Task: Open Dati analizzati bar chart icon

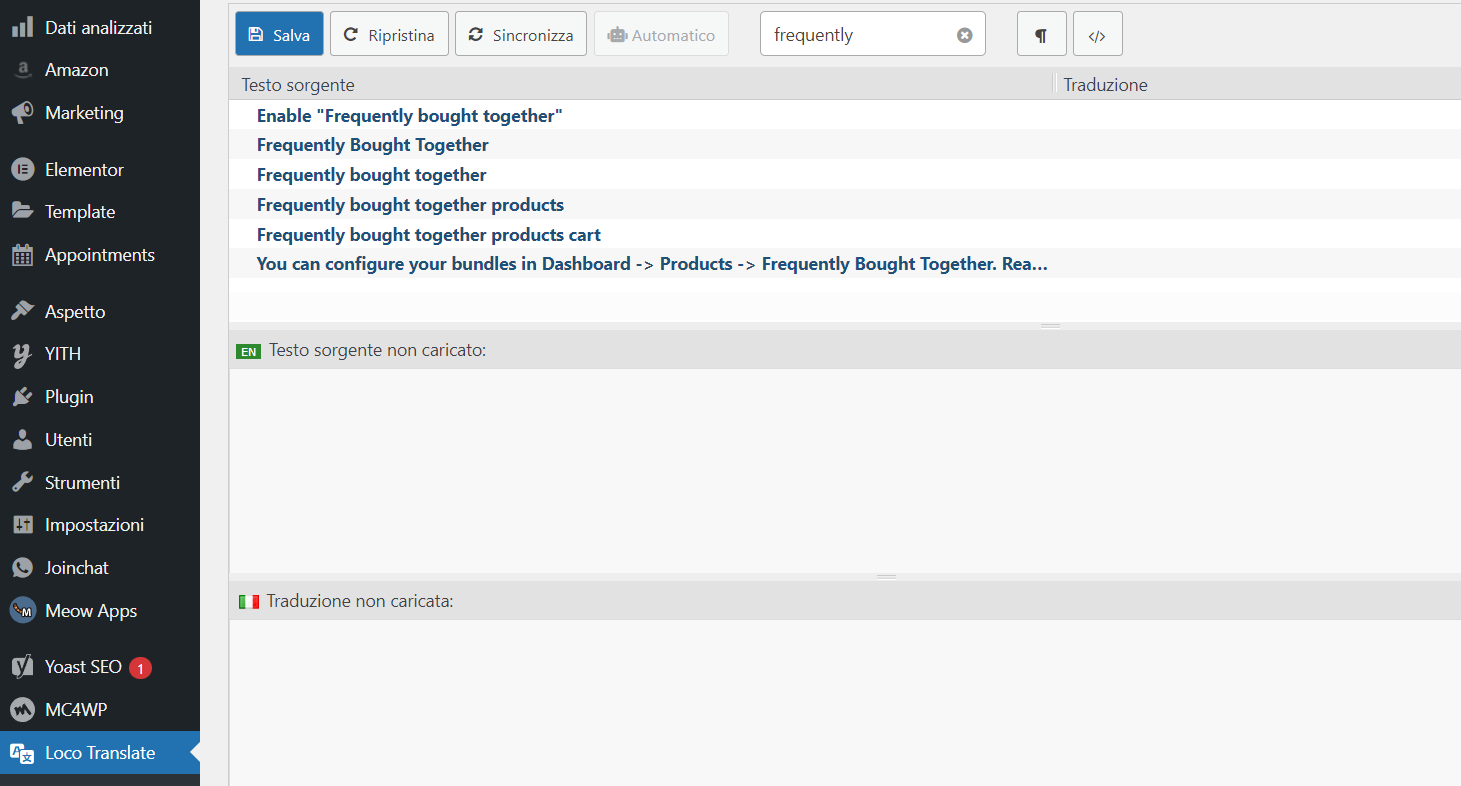Action: click(22, 27)
